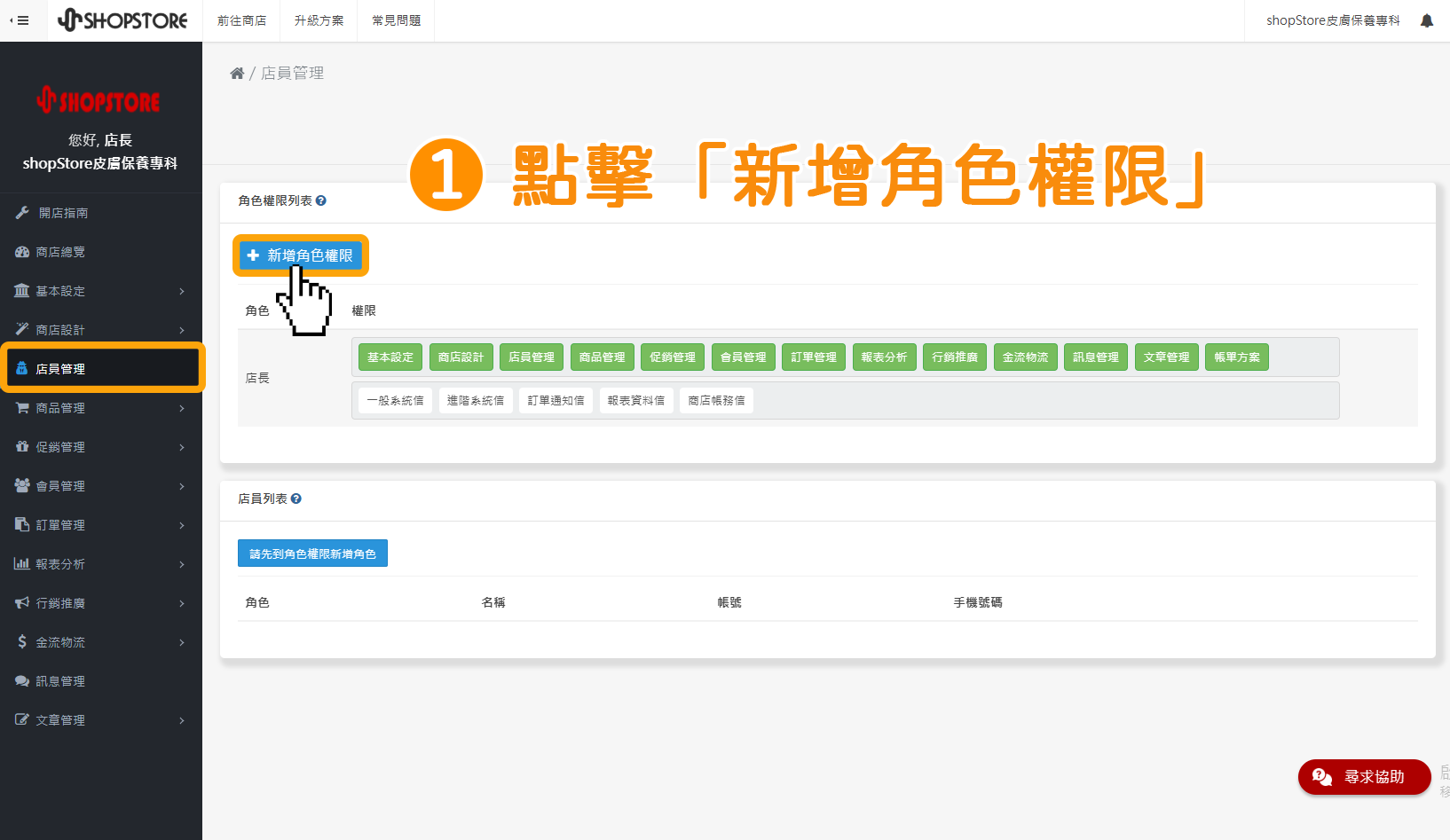Click the green 帳單方案 permission tag
This screenshot has width=1450, height=840.
pos(1237,357)
